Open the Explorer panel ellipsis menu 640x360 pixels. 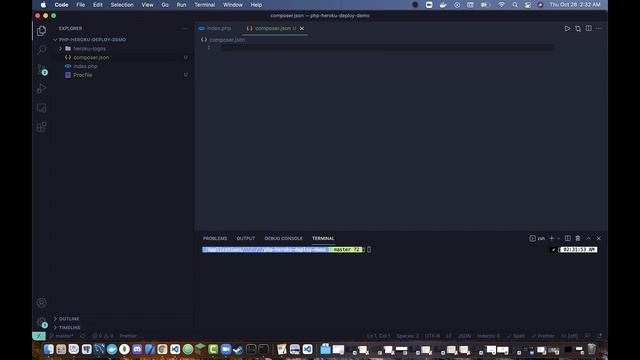click(x=184, y=29)
